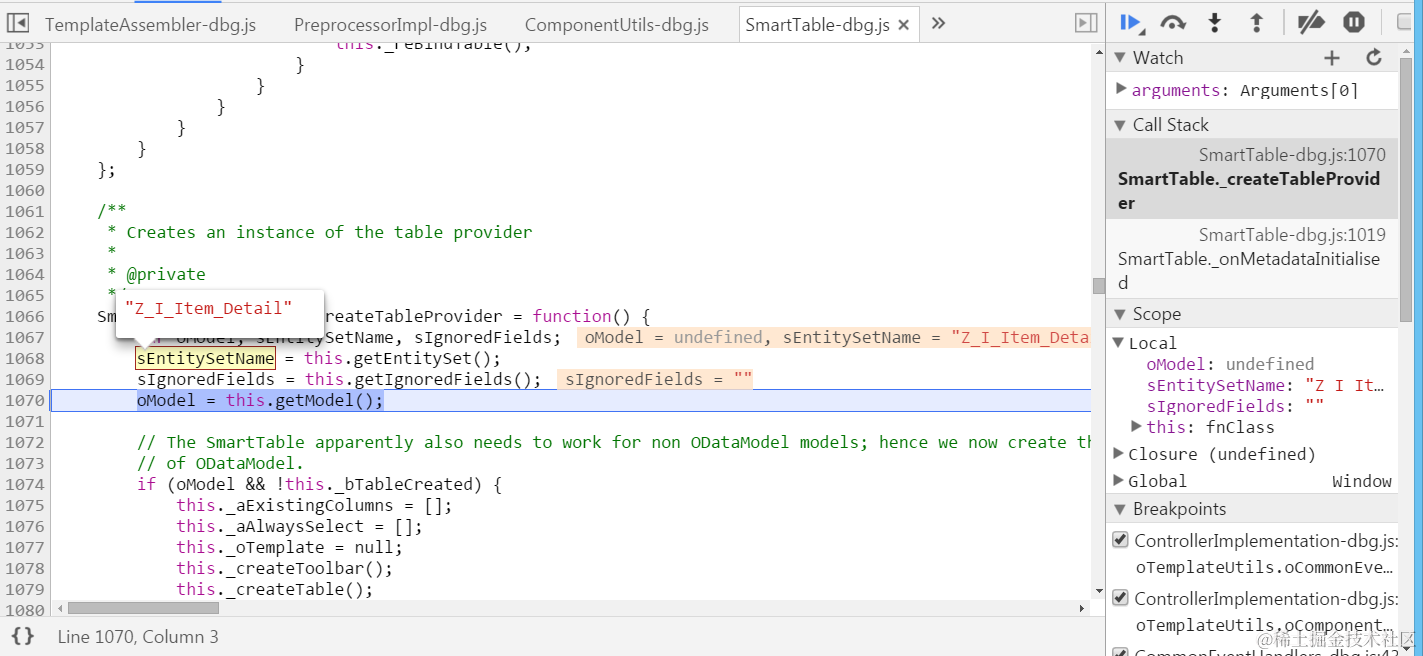The height and width of the screenshot is (656, 1423).
Task: Collapse the Call Stack section
Action: pos(1118,125)
